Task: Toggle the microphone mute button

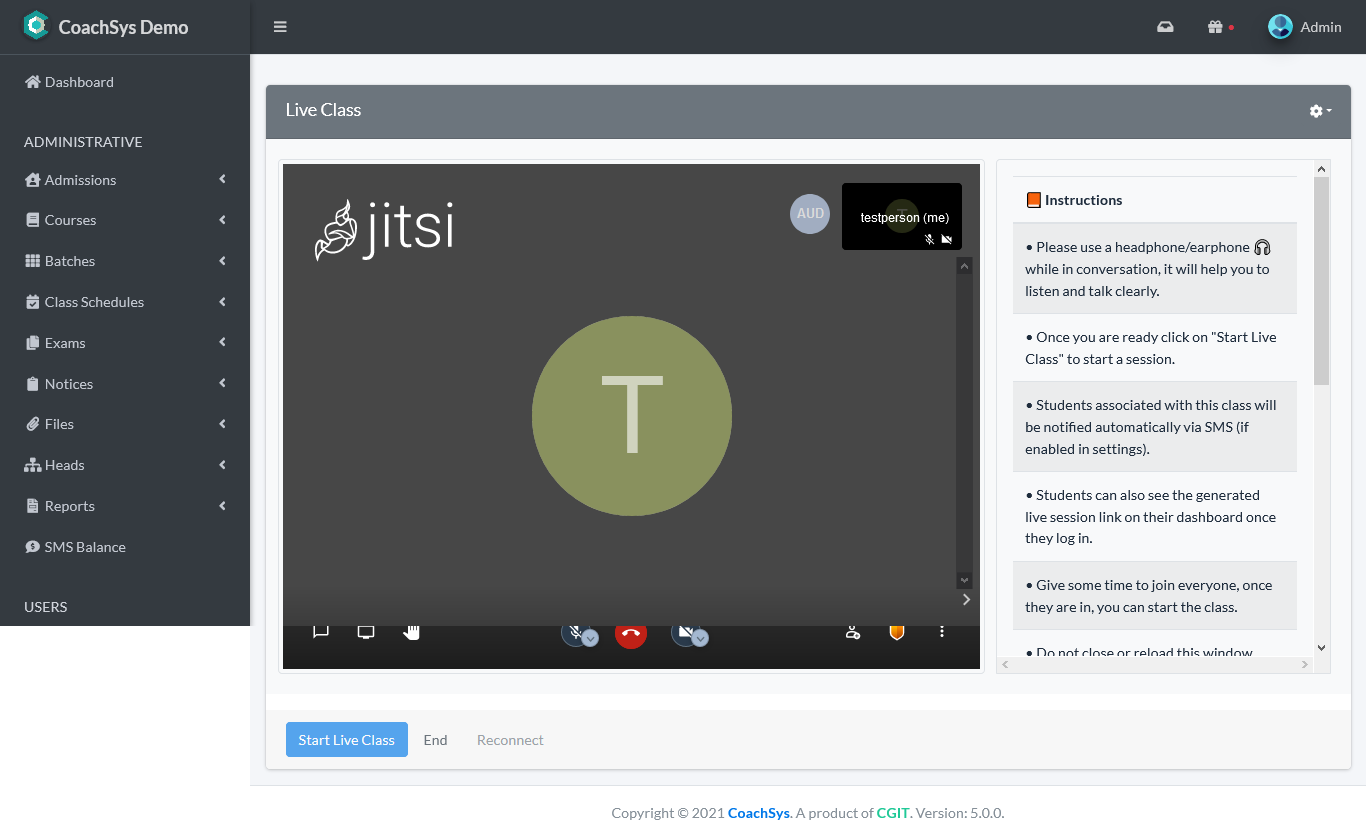Action: click(x=574, y=632)
